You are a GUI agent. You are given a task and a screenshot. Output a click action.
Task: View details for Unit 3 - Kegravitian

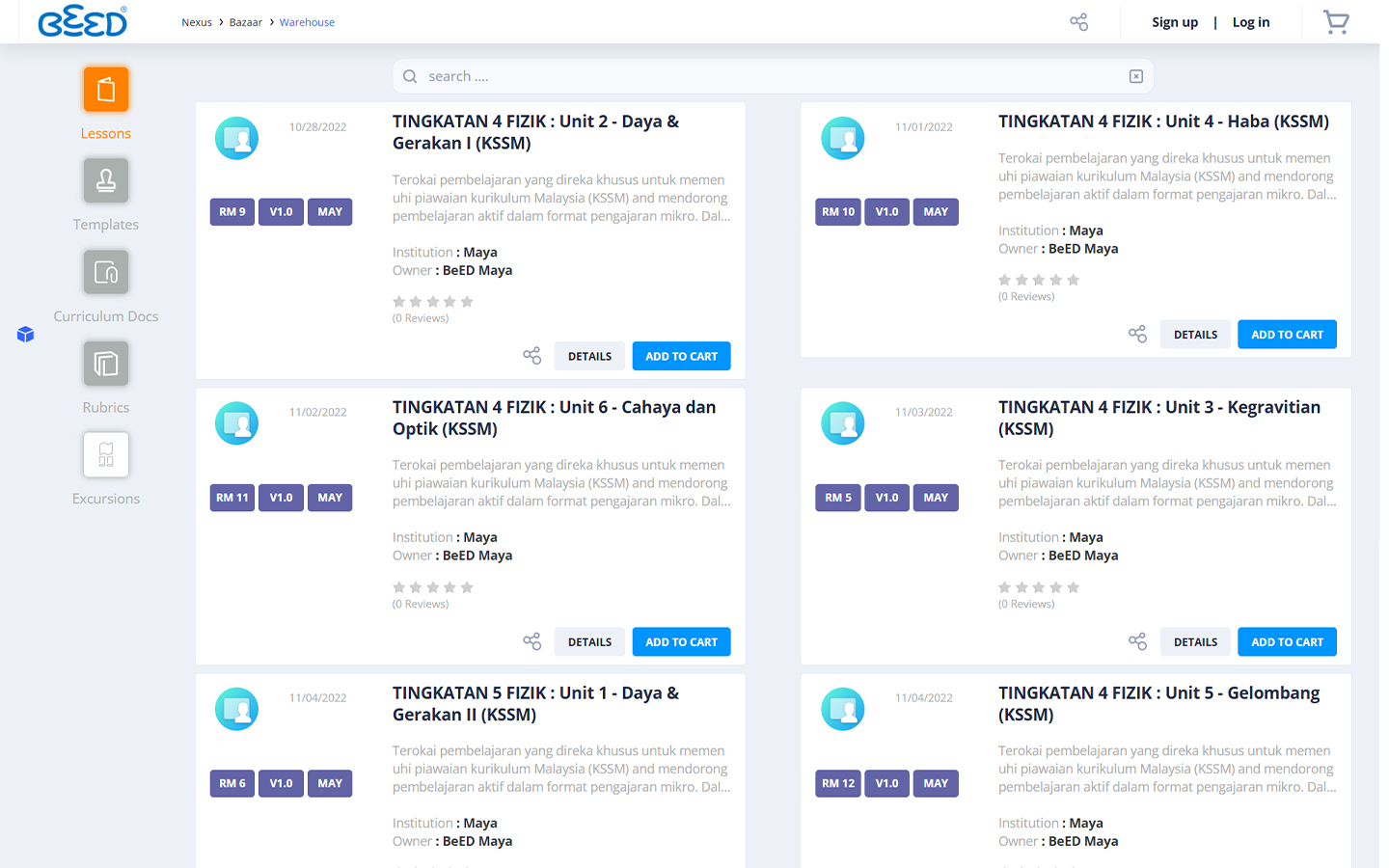coord(1195,641)
